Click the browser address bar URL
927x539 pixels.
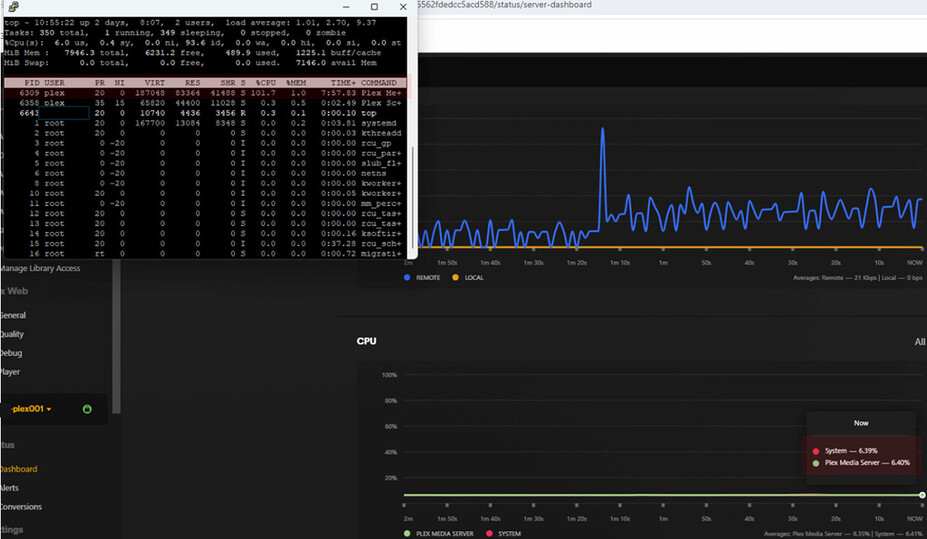[504, 5]
